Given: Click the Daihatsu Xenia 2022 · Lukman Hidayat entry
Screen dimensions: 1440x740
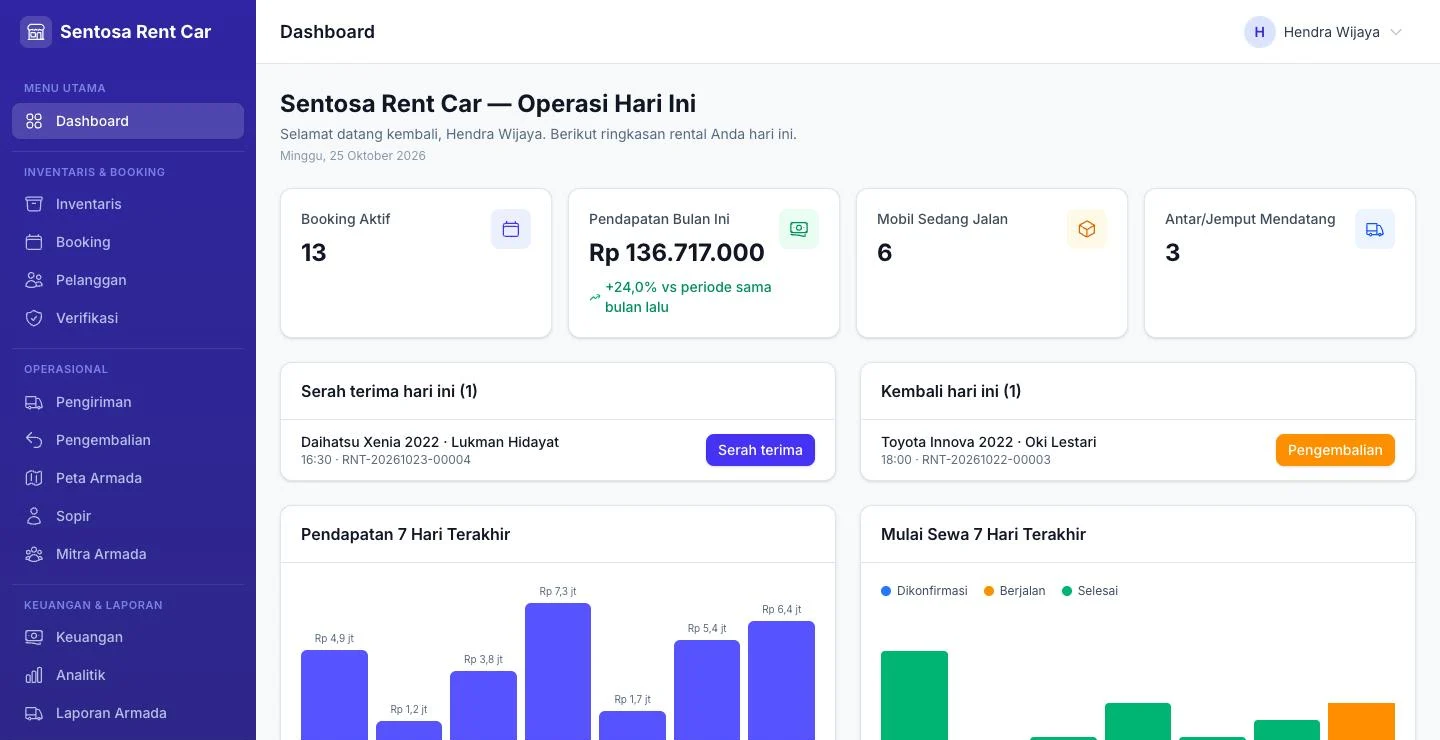Looking at the screenshot, I should coord(430,442).
